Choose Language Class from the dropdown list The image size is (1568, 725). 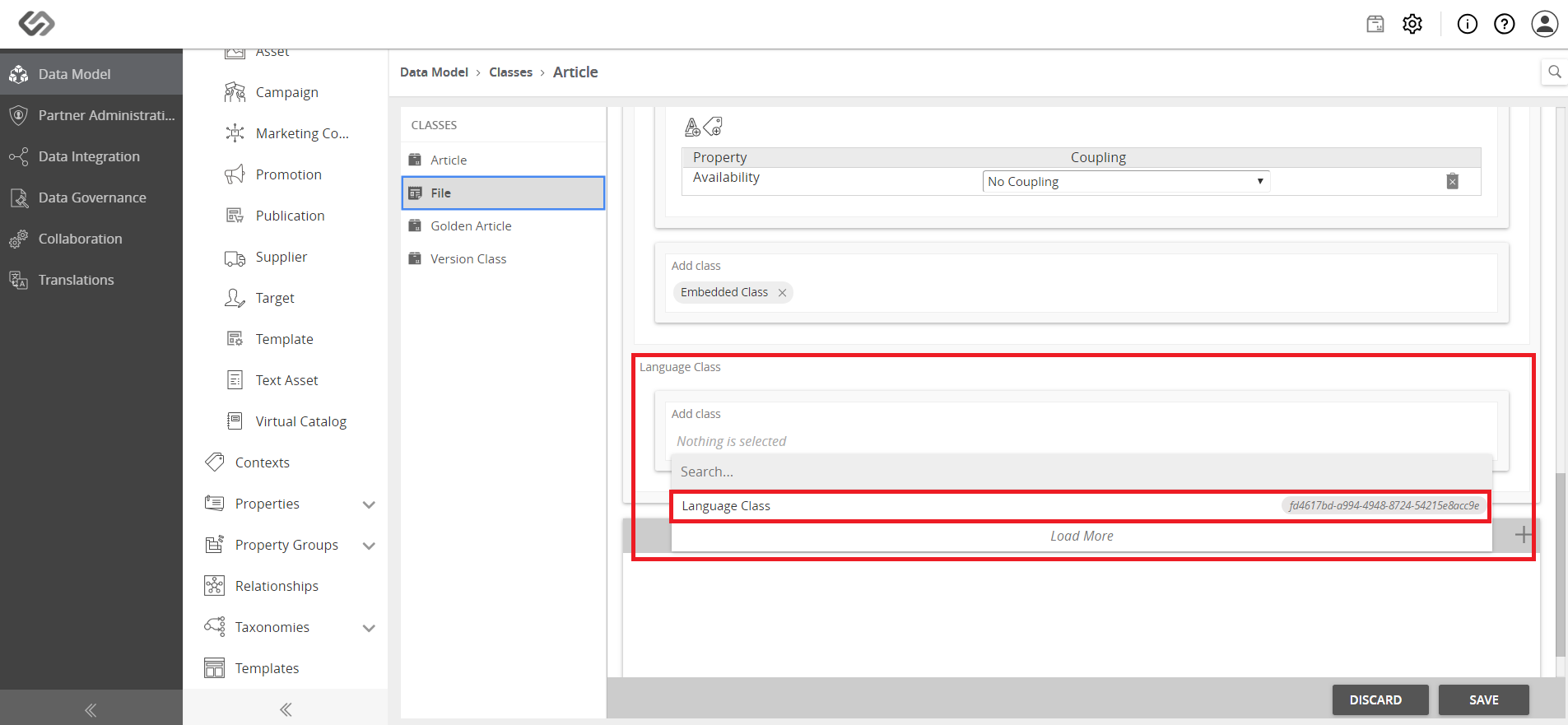(x=1082, y=505)
